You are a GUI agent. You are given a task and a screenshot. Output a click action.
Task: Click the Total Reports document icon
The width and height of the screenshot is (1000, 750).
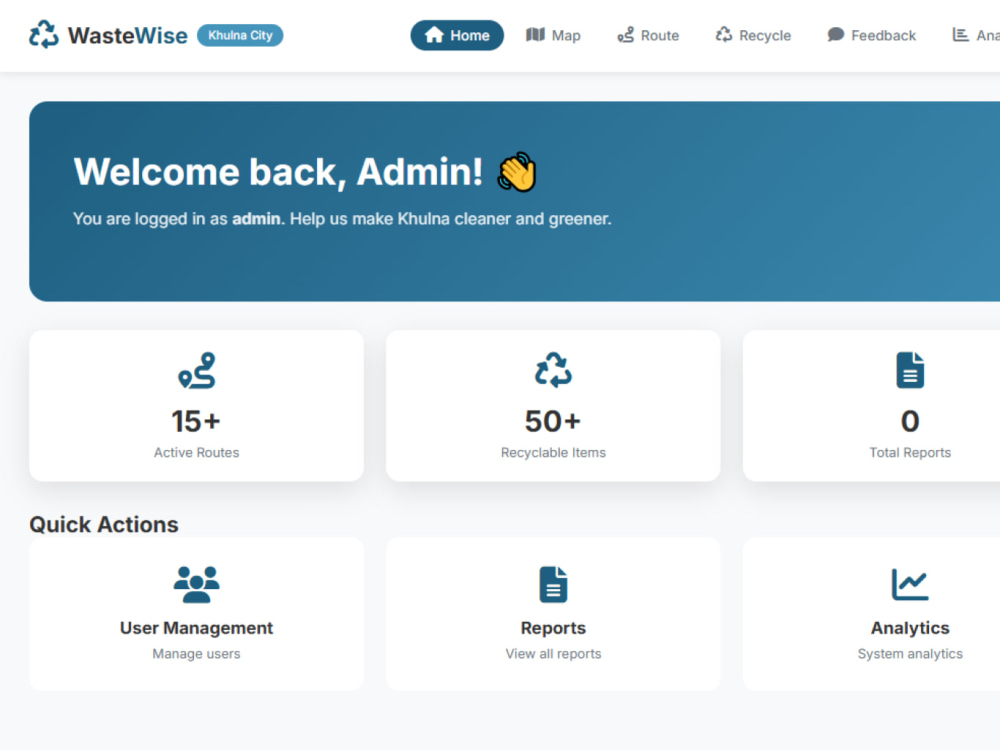pos(910,370)
